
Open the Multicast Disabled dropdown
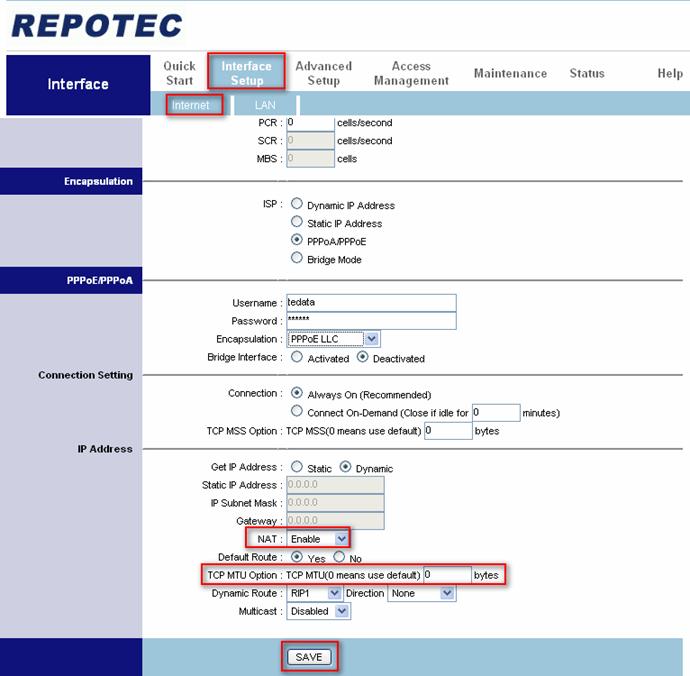point(318,611)
